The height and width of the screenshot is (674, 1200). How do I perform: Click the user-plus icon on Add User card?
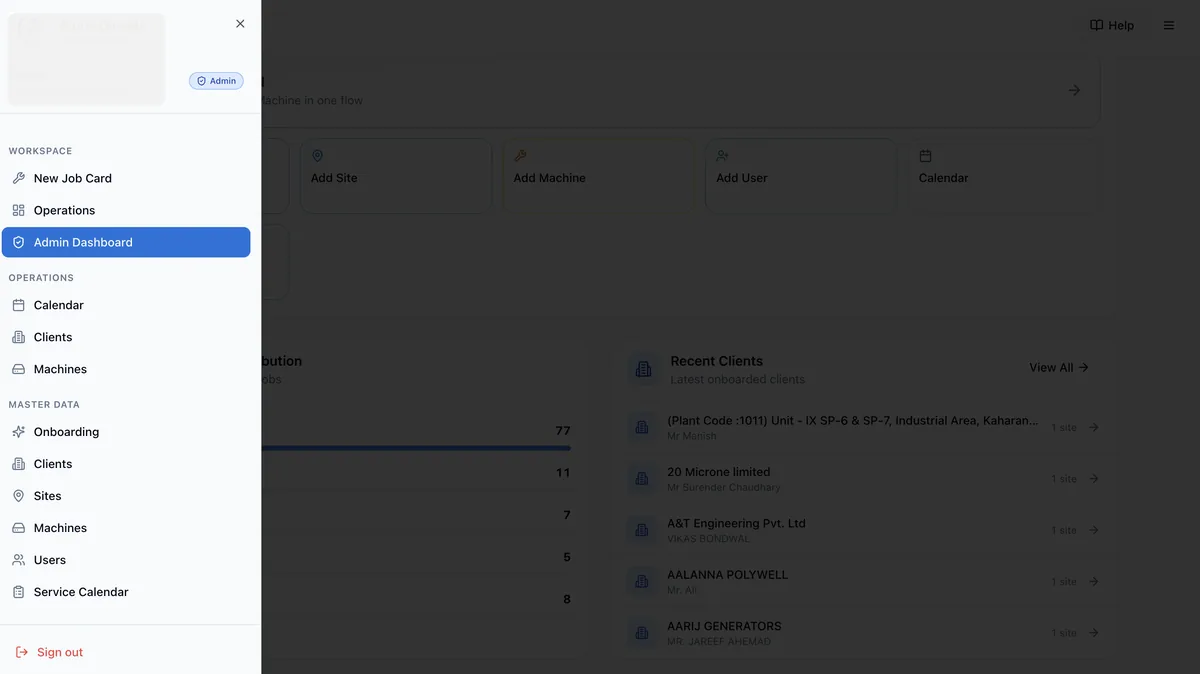coord(723,156)
